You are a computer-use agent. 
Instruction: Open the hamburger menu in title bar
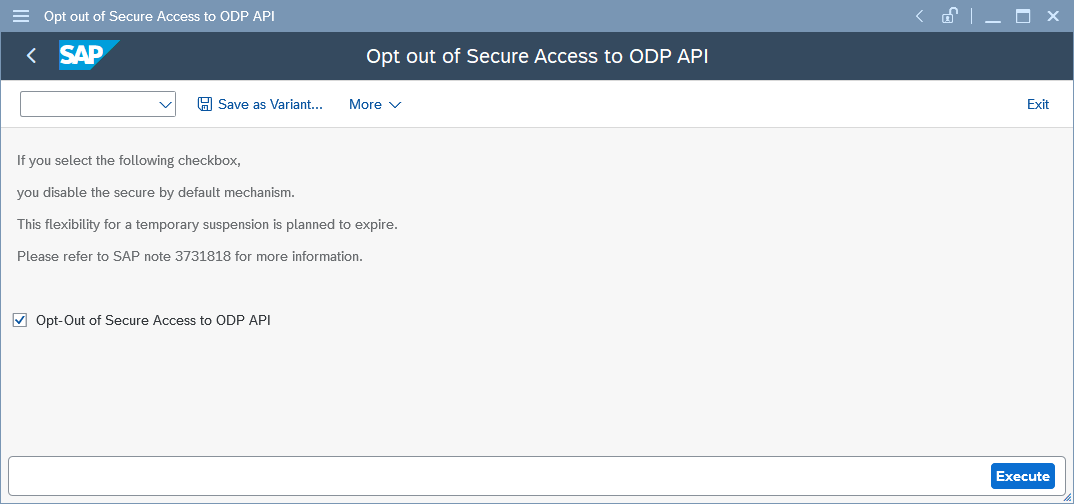click(21, 16)
